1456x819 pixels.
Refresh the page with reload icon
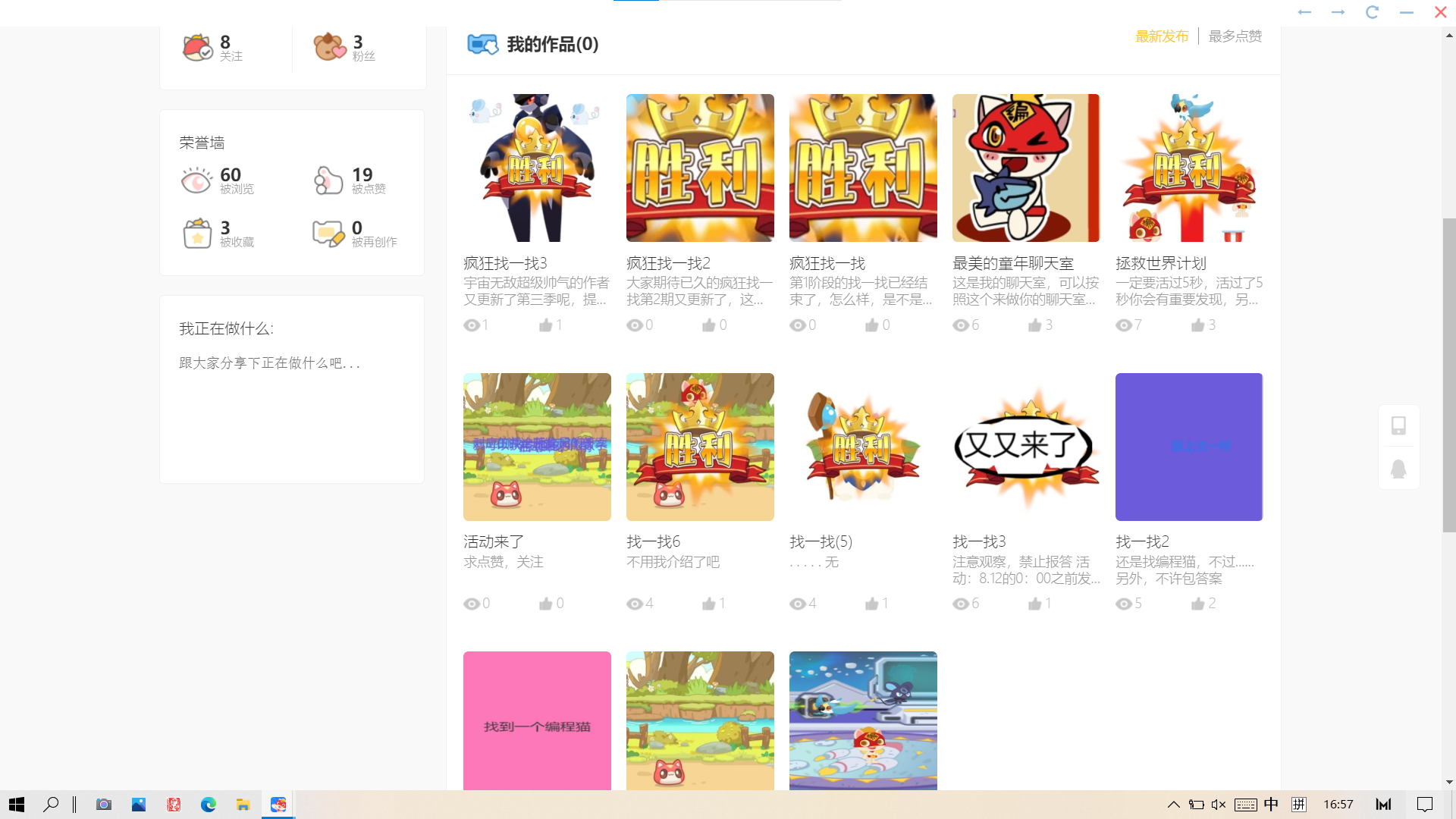[1373, 12]
